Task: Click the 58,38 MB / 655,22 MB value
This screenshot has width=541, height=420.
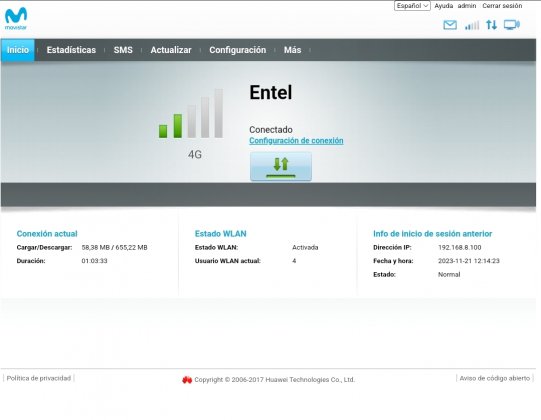Action: [x=114, y=247]
